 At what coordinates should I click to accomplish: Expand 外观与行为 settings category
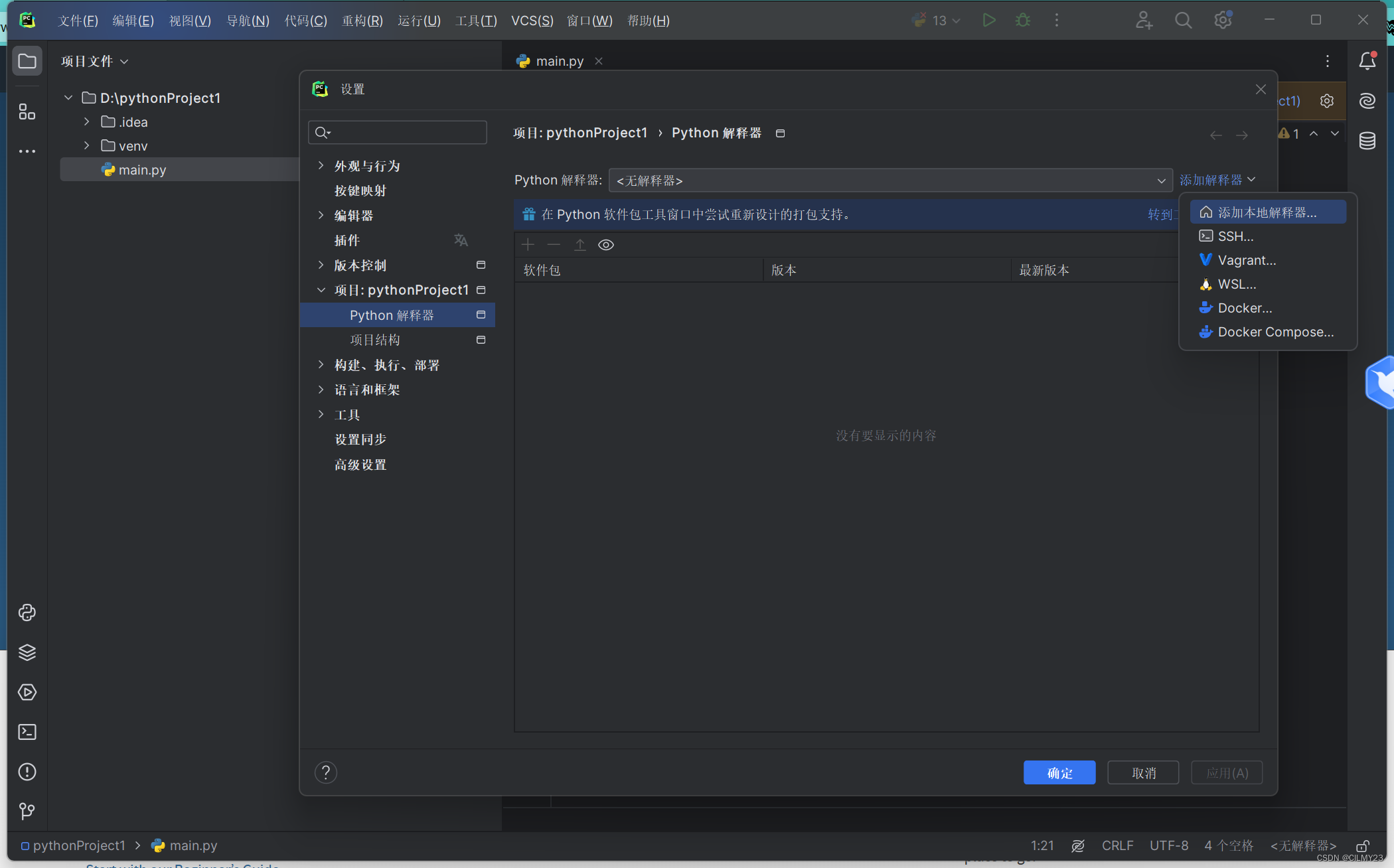coord(321,165)
